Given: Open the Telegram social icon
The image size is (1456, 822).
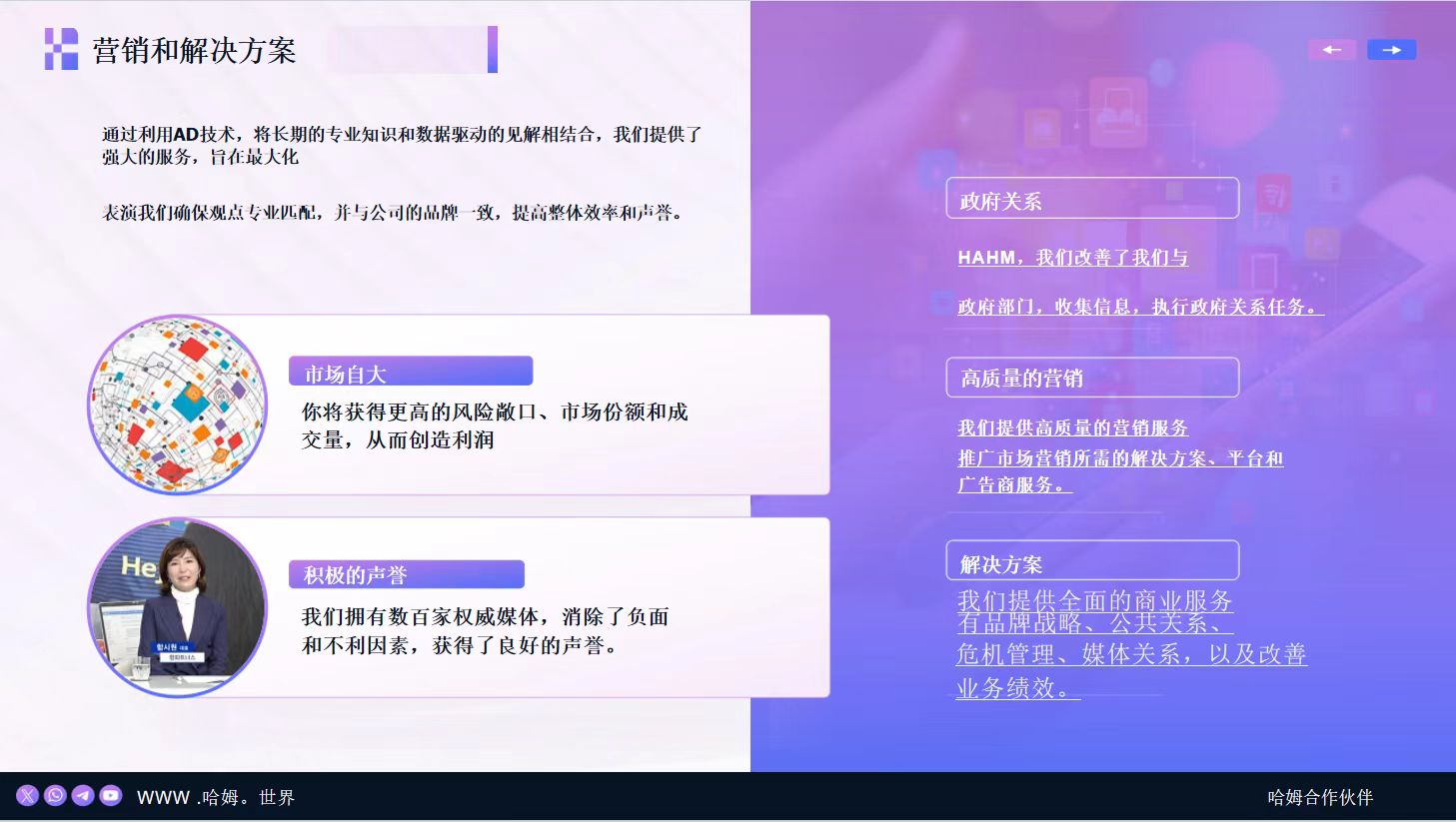Looking at the screenshot, I should coord(83,795).
